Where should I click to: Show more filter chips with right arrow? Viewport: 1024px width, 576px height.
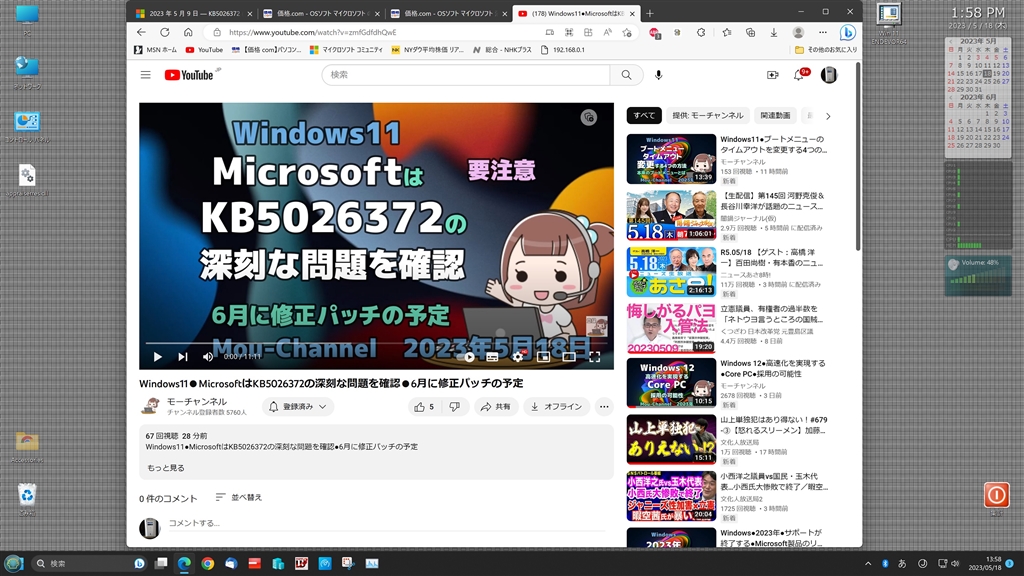pyautogui.click(x=828, y=116)
